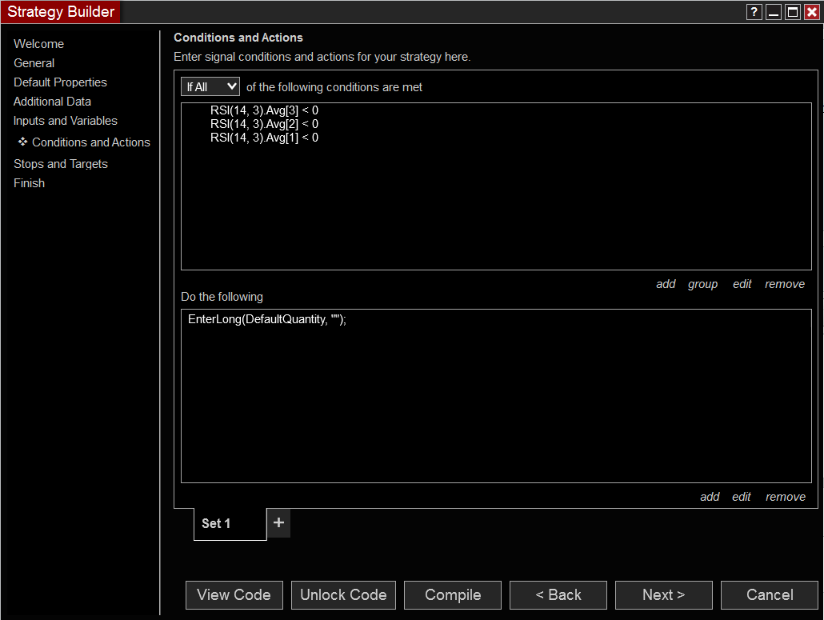Select the RSI Avg[2] < 0 condition
Image resolution: width=824 pixels, height=620 pixels.
click(x=264, y=124)
